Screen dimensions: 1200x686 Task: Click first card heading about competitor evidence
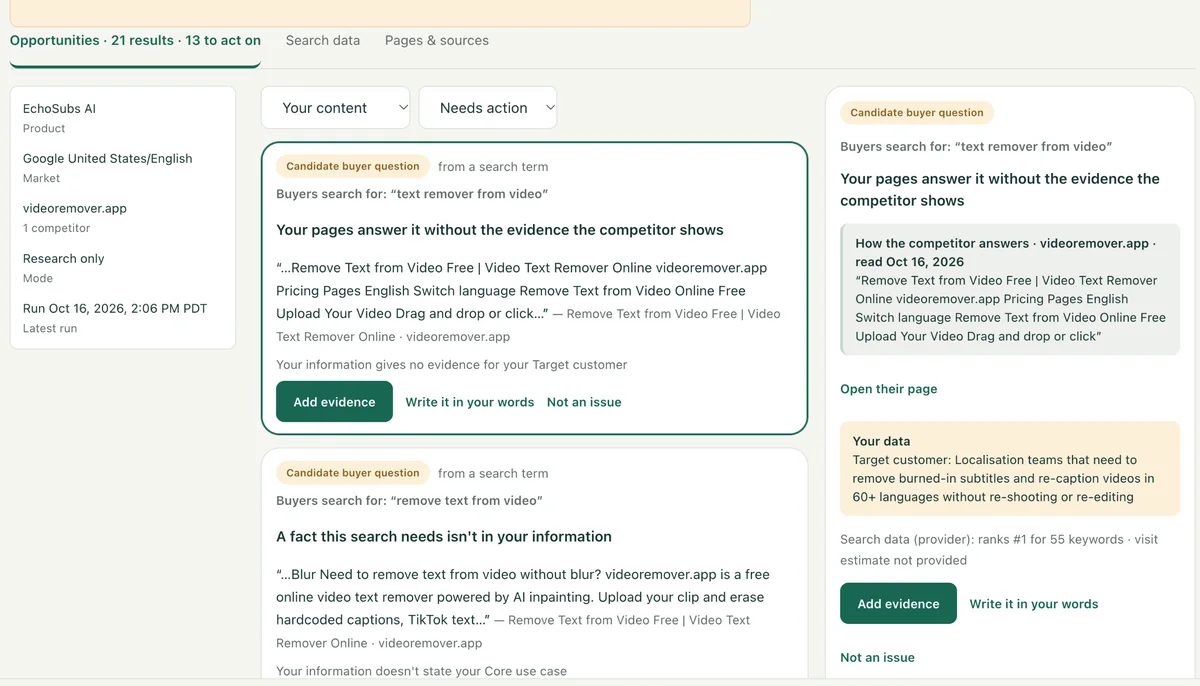pyautogui.click(x=500, y=230)
